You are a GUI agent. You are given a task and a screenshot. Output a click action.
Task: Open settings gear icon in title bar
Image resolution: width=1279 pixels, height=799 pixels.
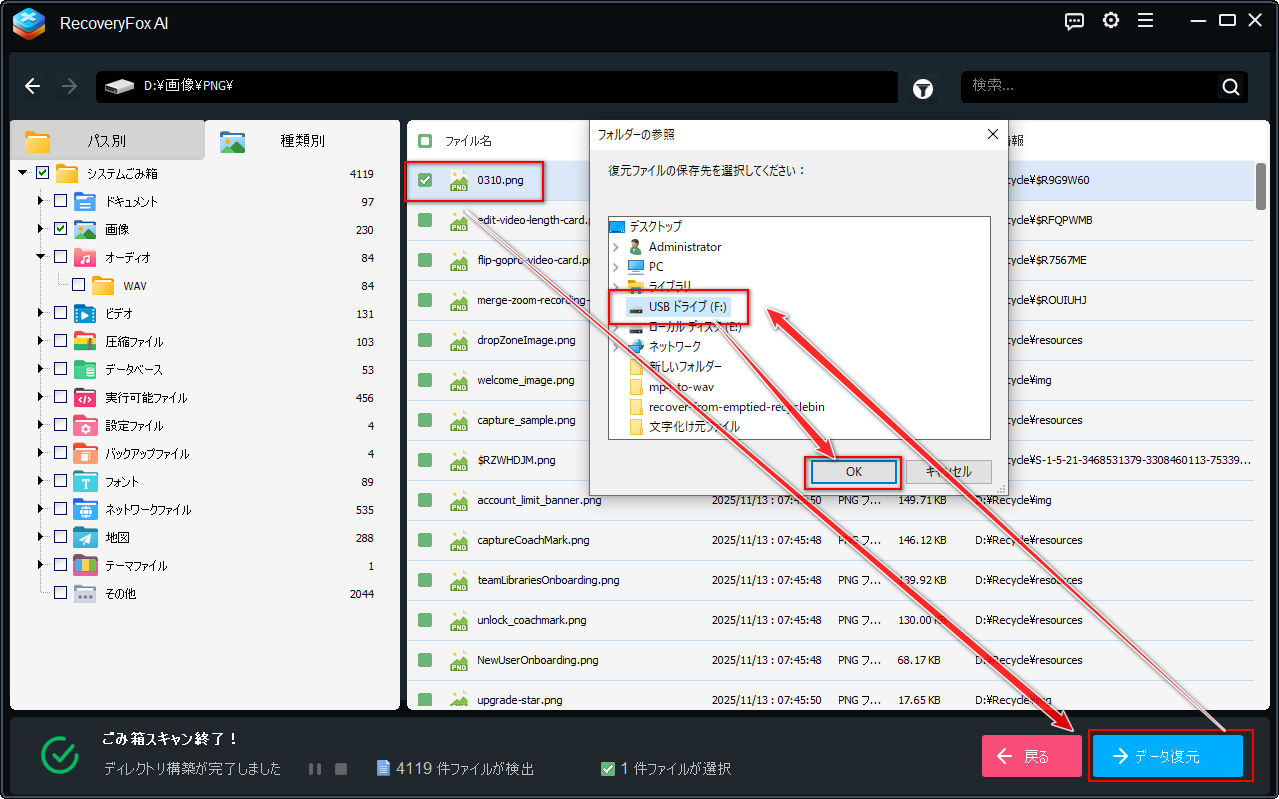click(x=1110, y=21)
